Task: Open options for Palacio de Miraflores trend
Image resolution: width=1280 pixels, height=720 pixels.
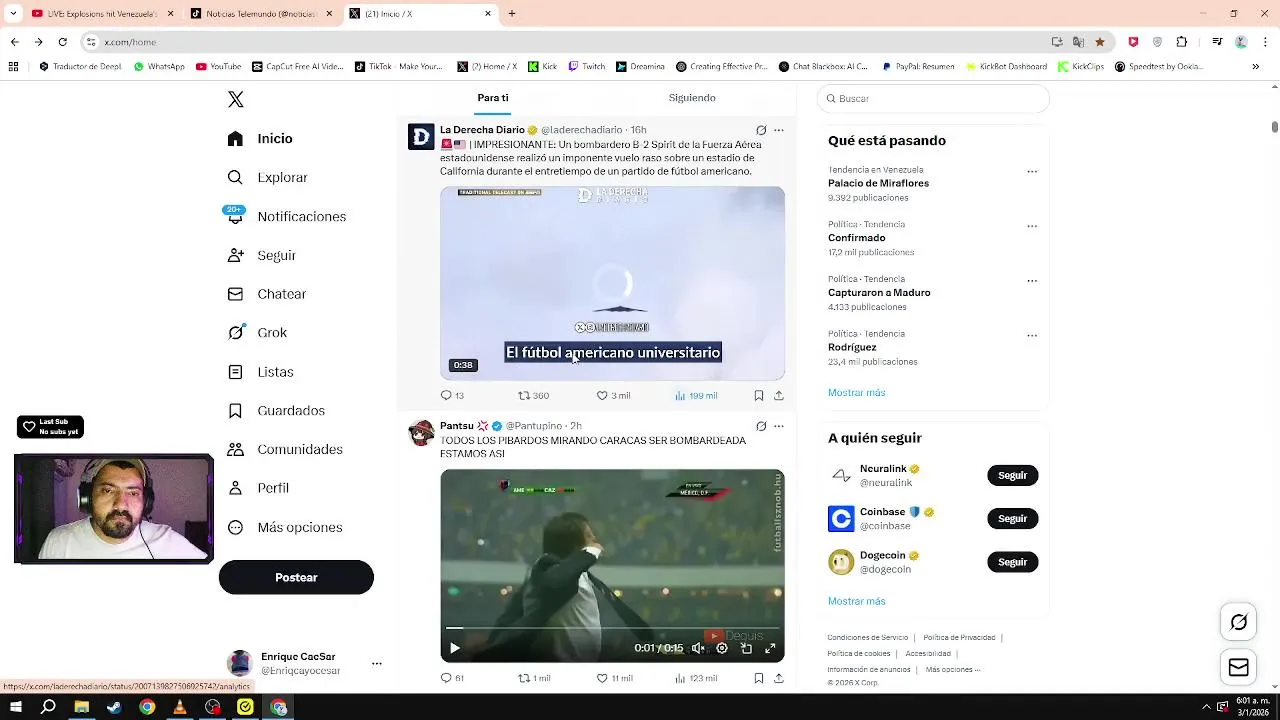Action: pos(1032,171)
